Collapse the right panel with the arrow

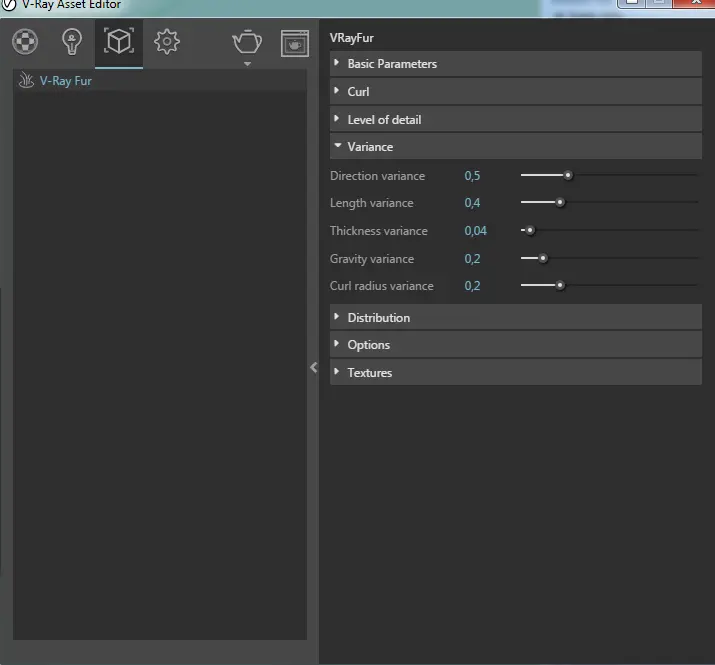point(313,367)
